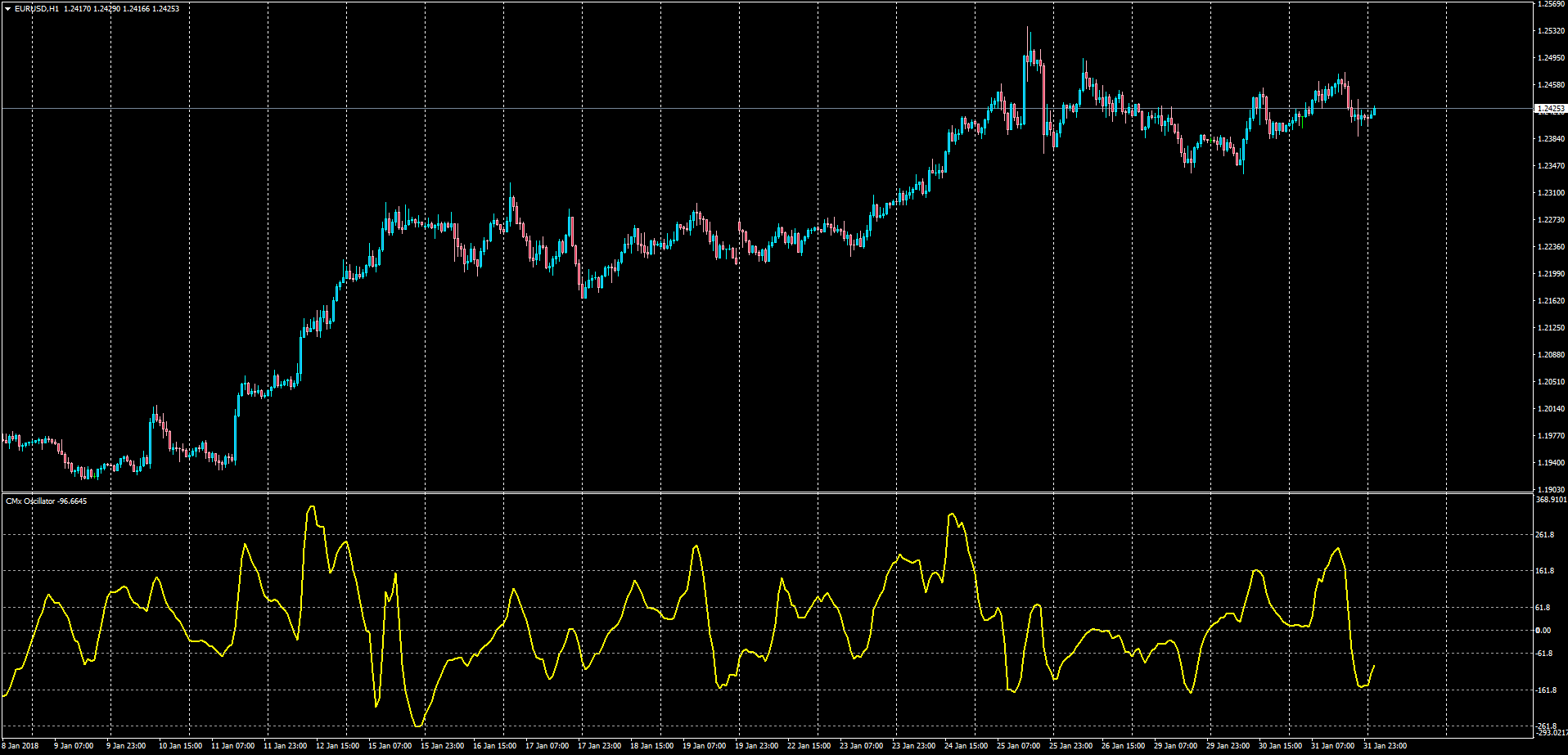1568x755 pixels.
Task: Click time axis label 10 Jan 15:00
Action: pos(180,746)
